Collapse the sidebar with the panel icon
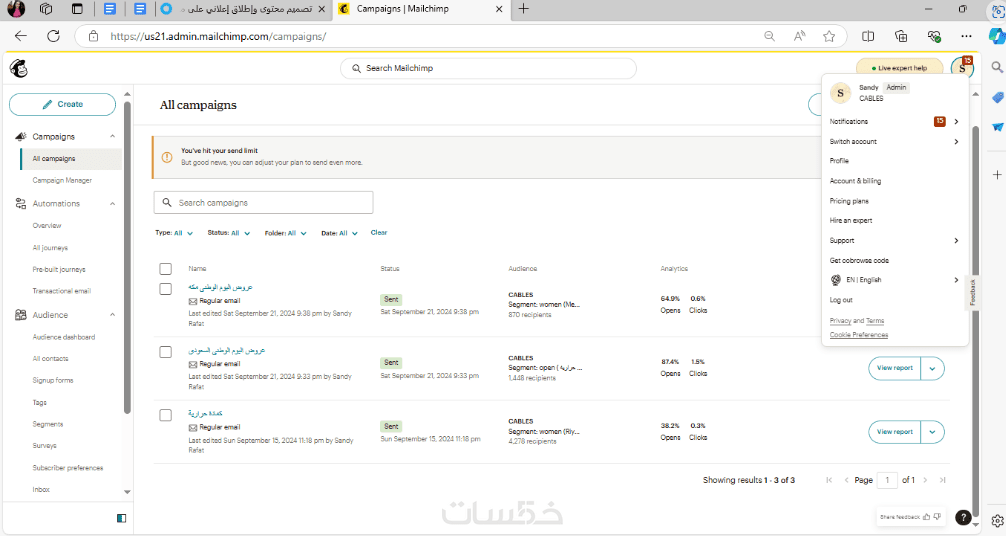Image resolution: width=1006 pixels, height=536 pixels. [x=121, y=518]
